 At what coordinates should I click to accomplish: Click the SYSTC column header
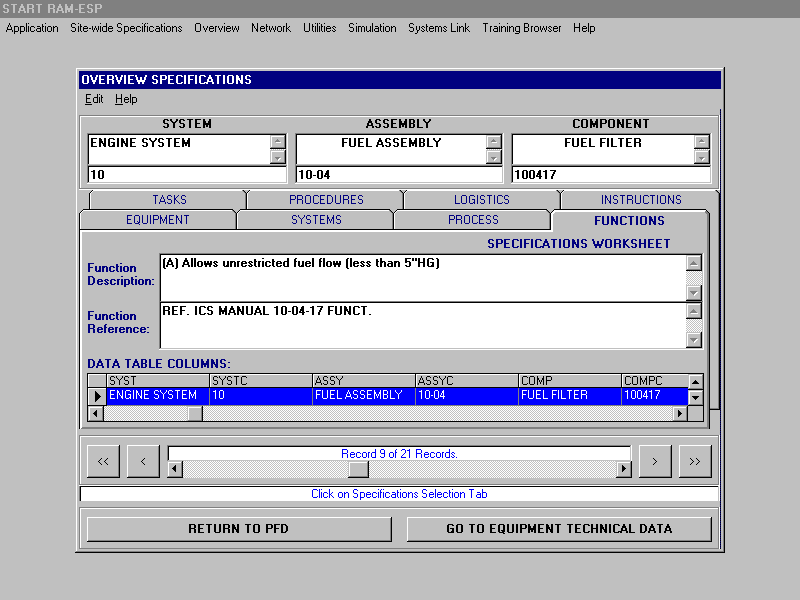(x=261, y=381)
